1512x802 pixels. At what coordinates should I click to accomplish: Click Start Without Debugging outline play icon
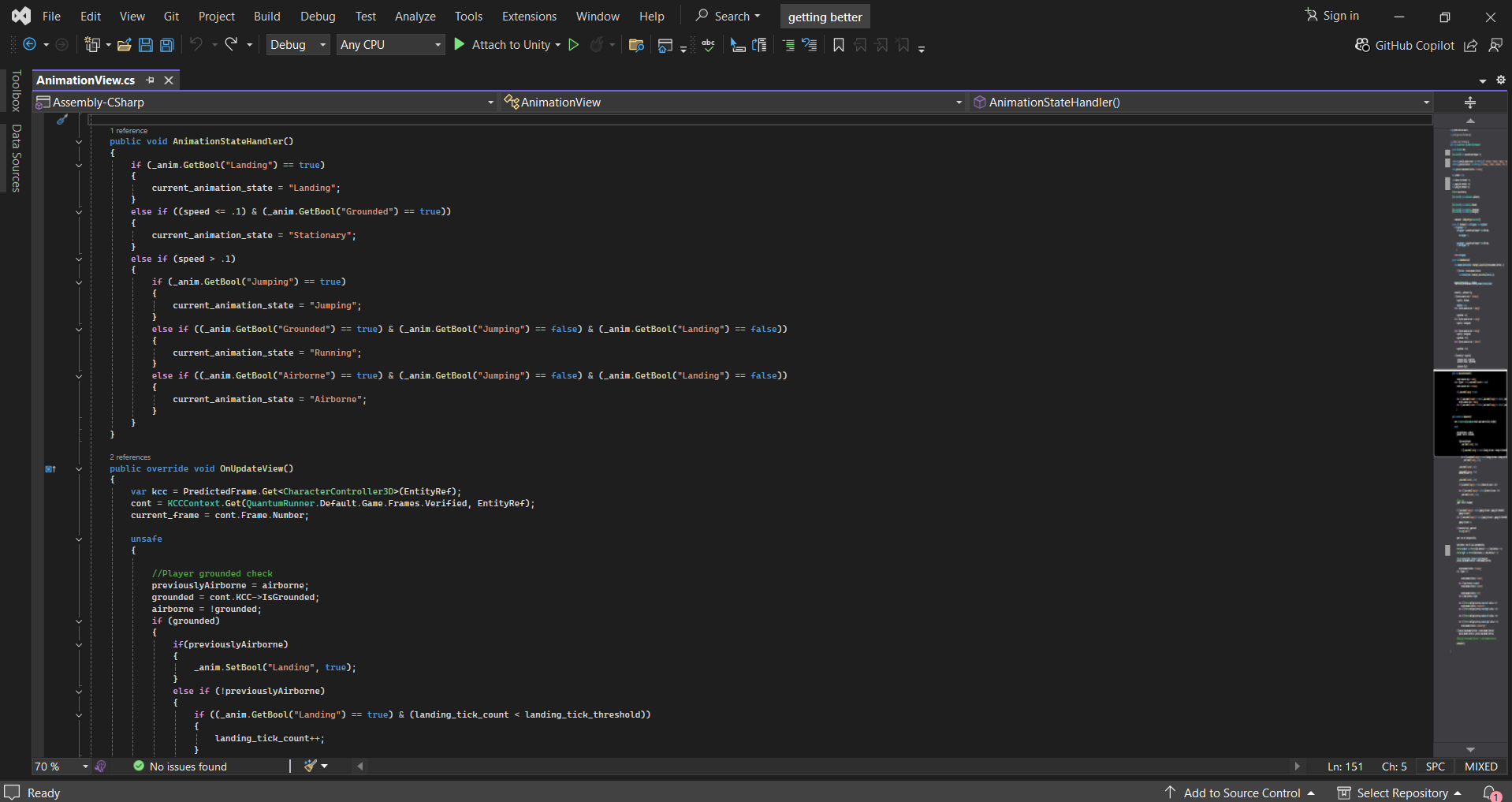(574, 45)
